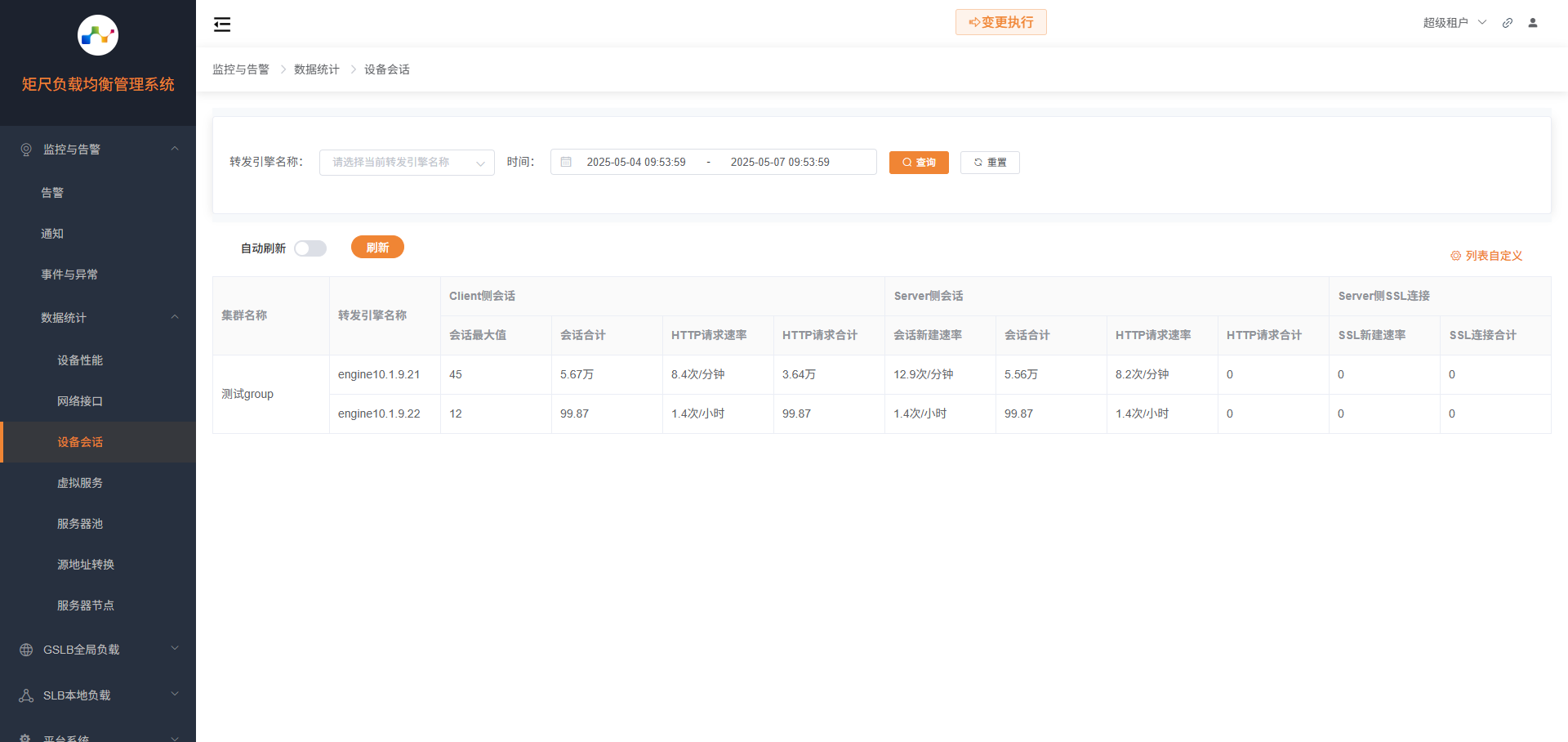Click the GSLB全局负载 globe icon
Screen dimensions: 1568x742
26,650
